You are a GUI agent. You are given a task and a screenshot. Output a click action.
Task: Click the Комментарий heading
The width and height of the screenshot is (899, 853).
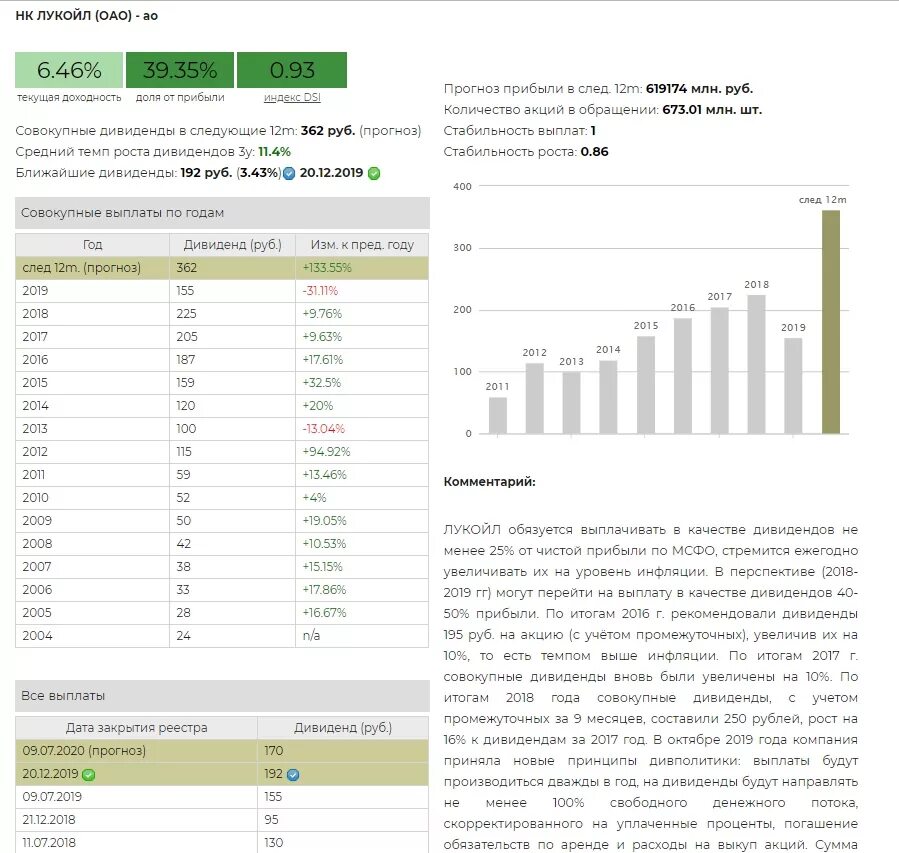(490, 482)
